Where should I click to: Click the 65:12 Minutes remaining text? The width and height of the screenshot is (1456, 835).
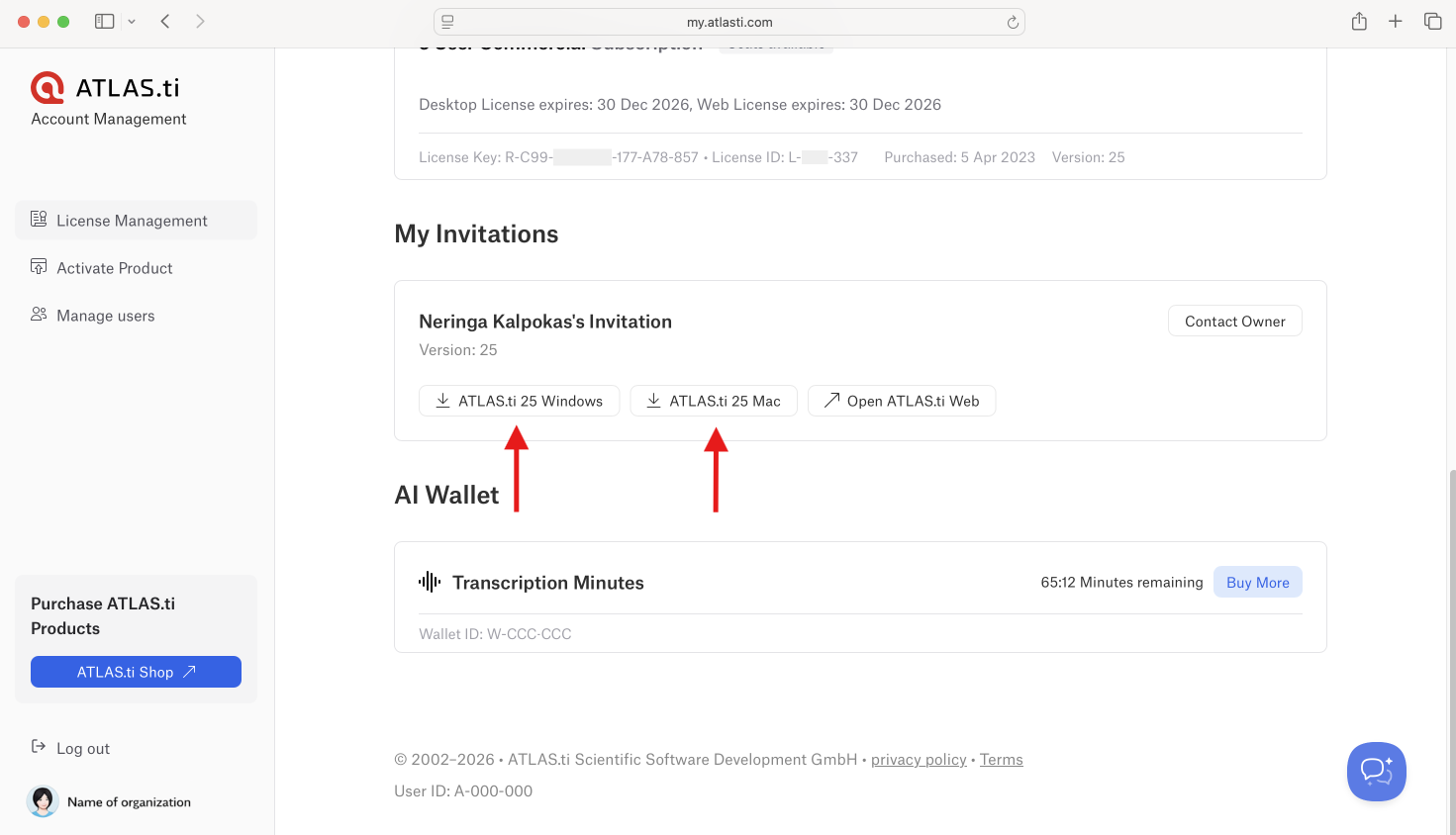coord(1121,582)
